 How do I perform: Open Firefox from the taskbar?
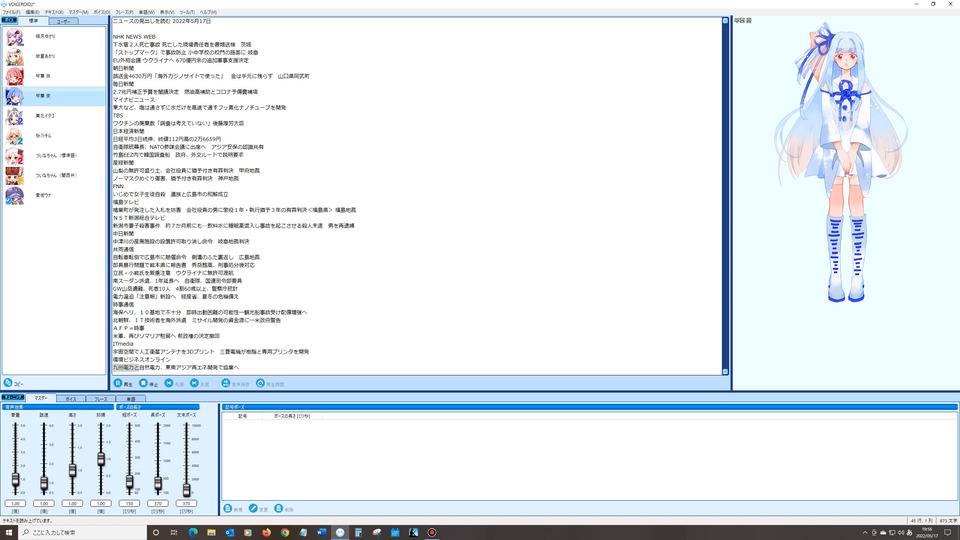[266, 533]
